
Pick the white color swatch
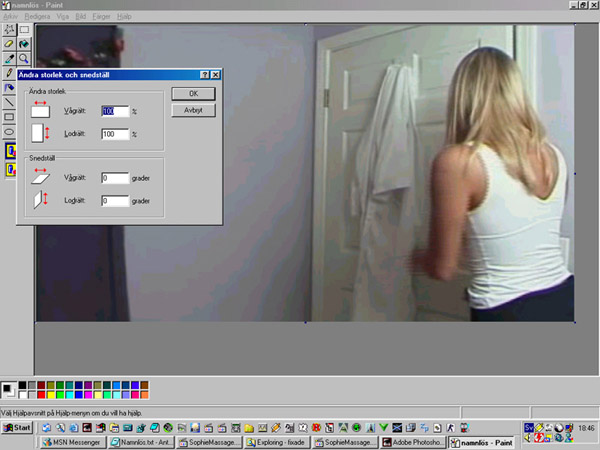pyautogui.click(x=23, y=395)
